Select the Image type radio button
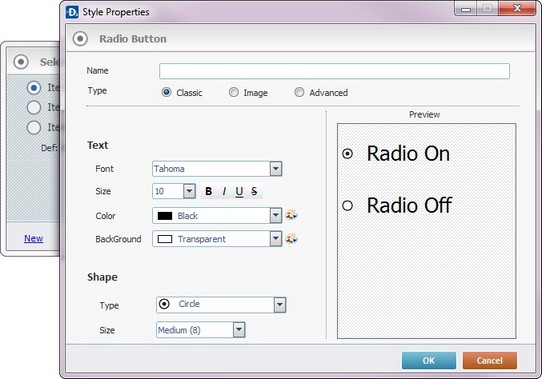 tap(234, 92)
